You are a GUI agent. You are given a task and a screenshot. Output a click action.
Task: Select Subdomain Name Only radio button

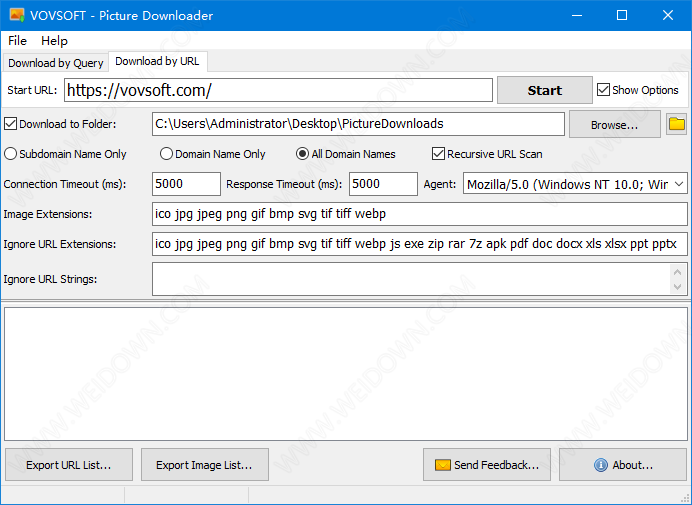pos(11,154)
